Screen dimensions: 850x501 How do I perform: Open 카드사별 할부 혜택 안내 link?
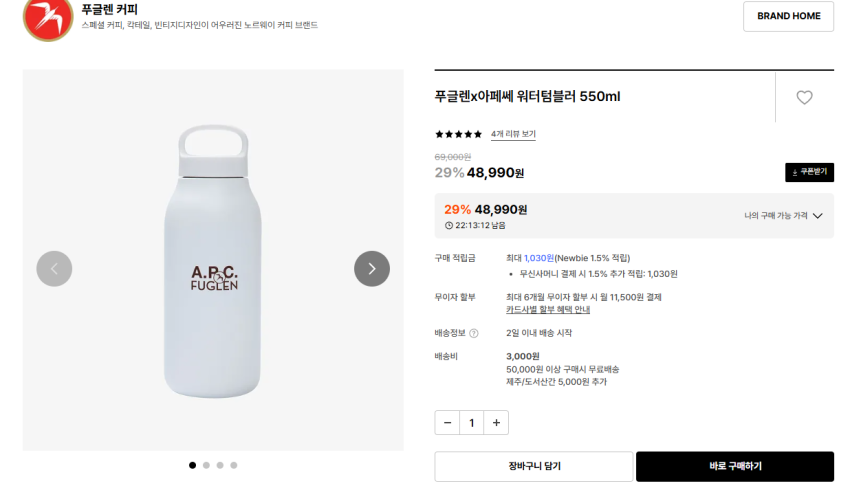coord(547,310)
